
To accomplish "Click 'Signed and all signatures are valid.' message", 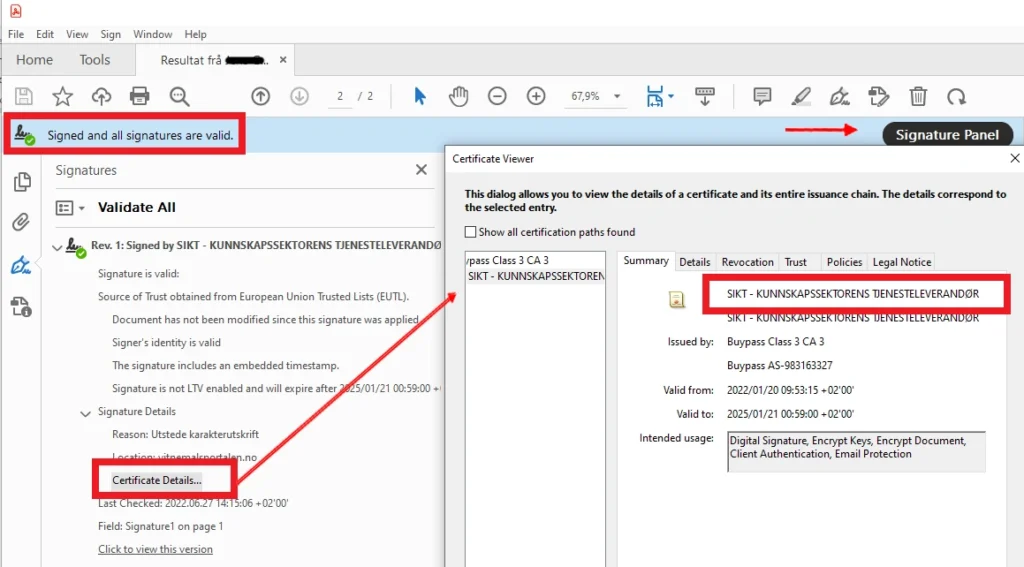I will [140, 135].
